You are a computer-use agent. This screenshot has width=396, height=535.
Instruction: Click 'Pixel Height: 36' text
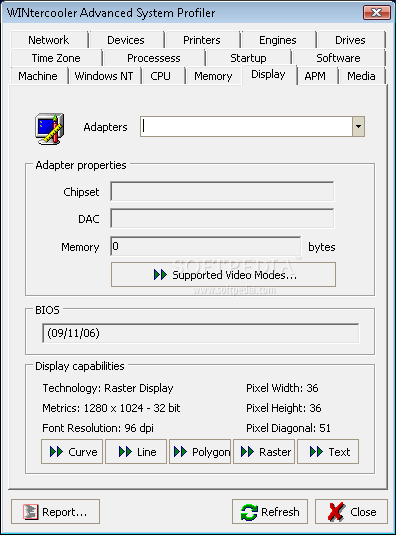(283, 408)
